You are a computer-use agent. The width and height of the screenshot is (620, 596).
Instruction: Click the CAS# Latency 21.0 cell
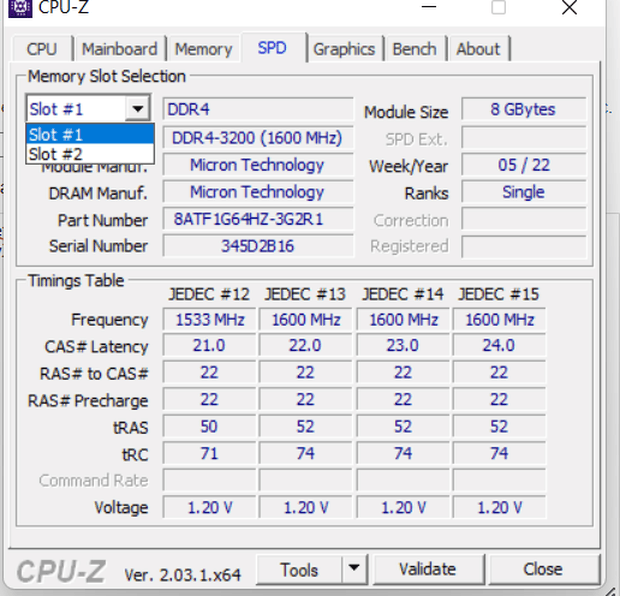click(x=209, y=346)
